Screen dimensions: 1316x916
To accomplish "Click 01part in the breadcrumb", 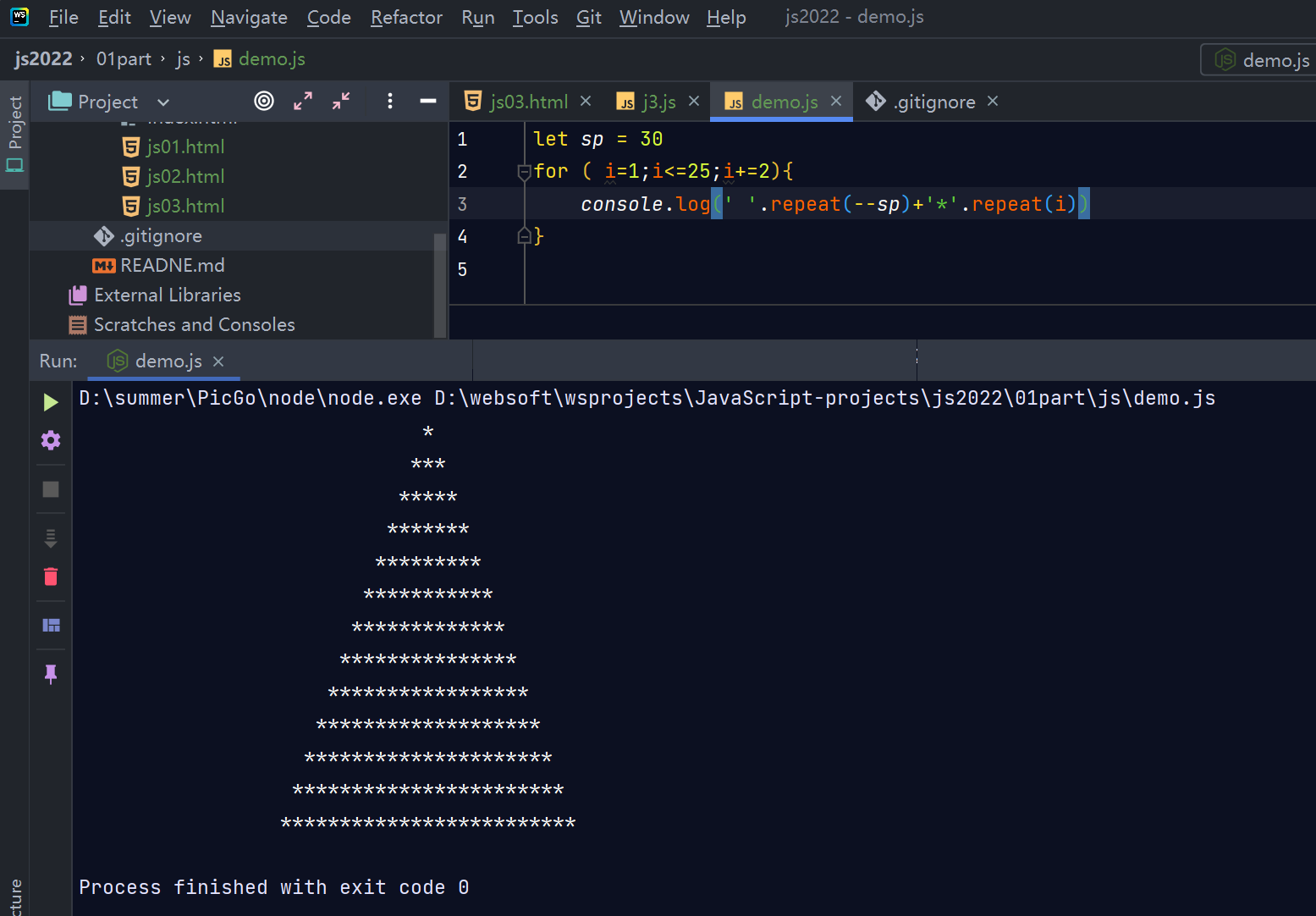I will [124, 58].
